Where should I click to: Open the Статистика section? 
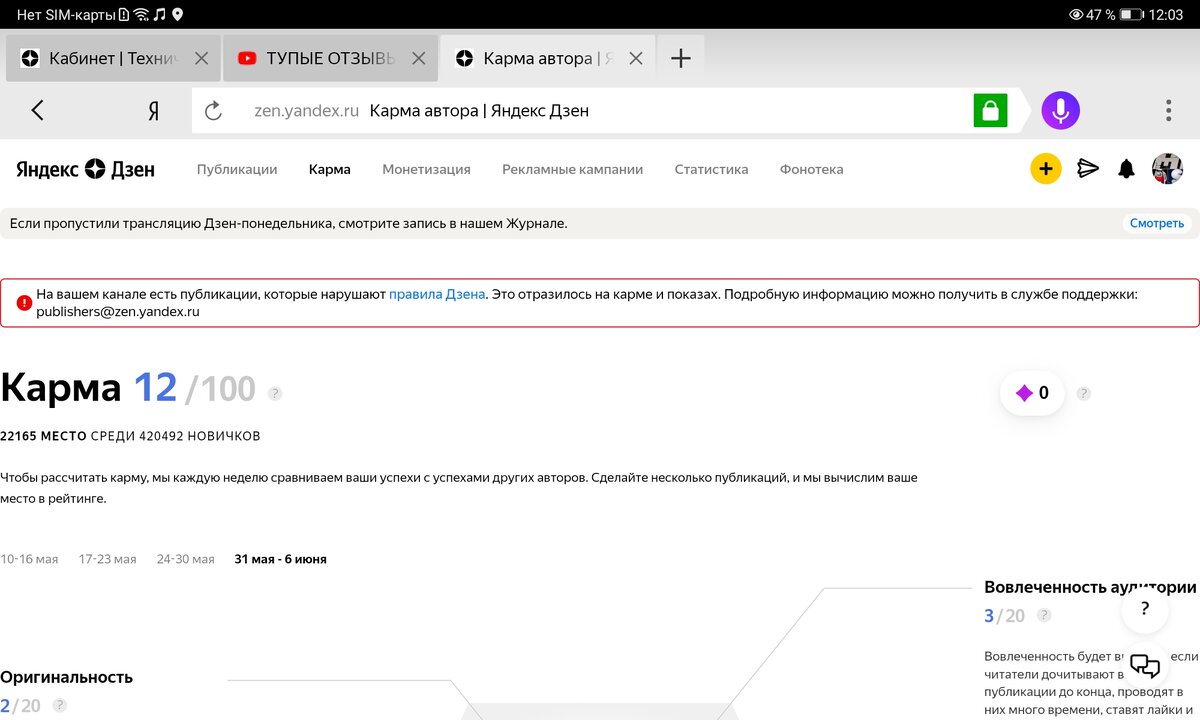tap(711, 169)
